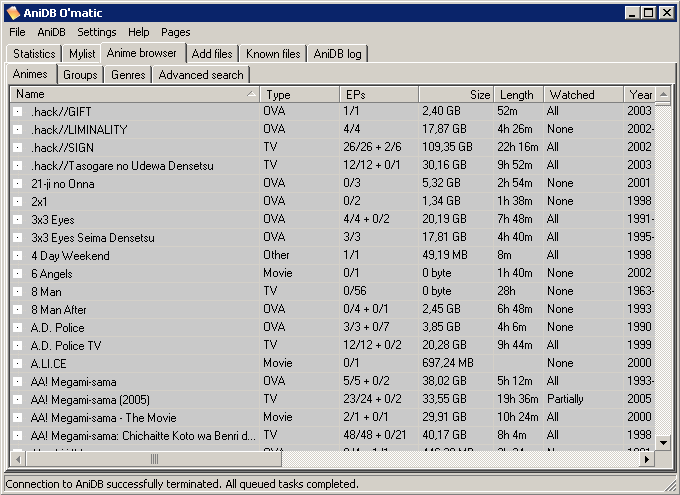680x495 pixels.
Task: Select the Anime browser tab
Action: [142, 53]
